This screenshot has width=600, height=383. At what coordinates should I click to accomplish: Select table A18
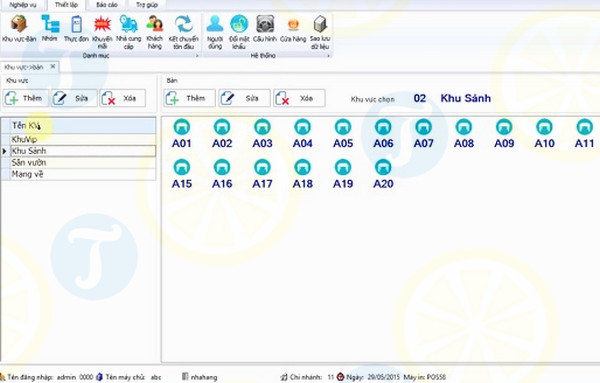click(303, 174)
